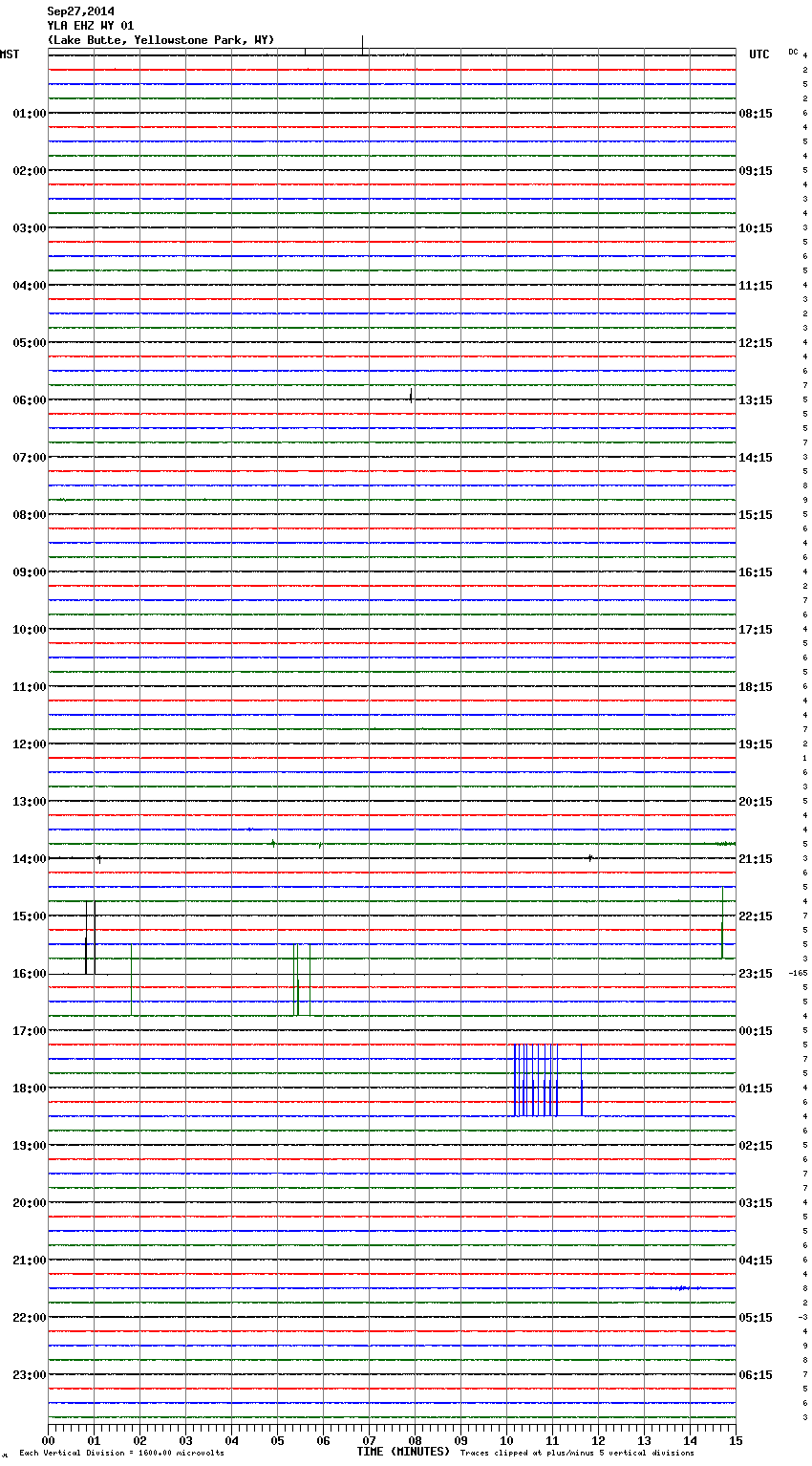
Task: Select the 08:00 MST time label
Action: (x=29, y=515)
